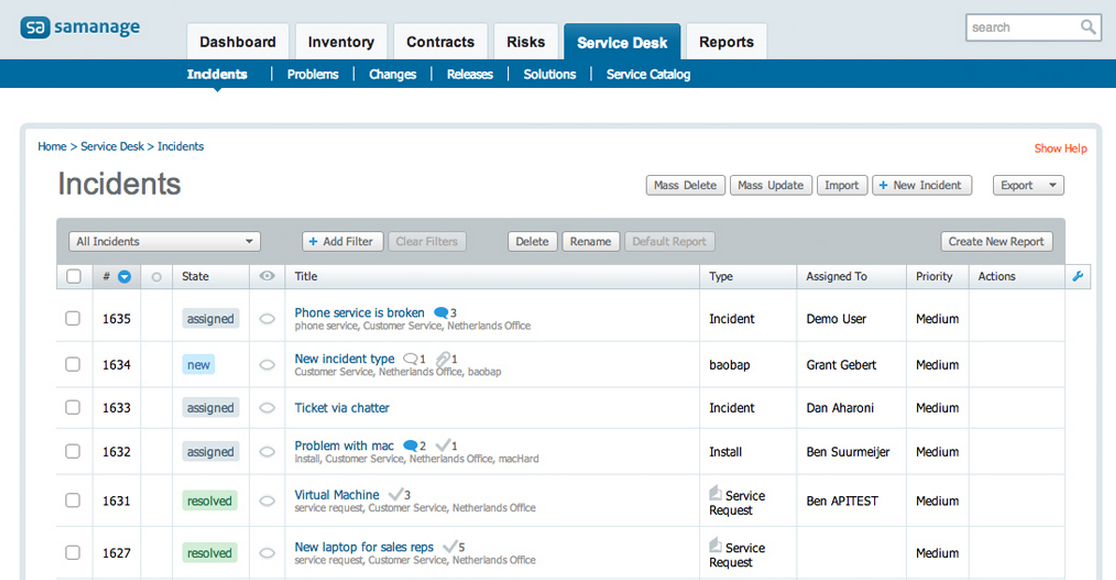Select all incidents via header checkbox
Viewport: 1116px width, 580px height.
click(73, 276)
